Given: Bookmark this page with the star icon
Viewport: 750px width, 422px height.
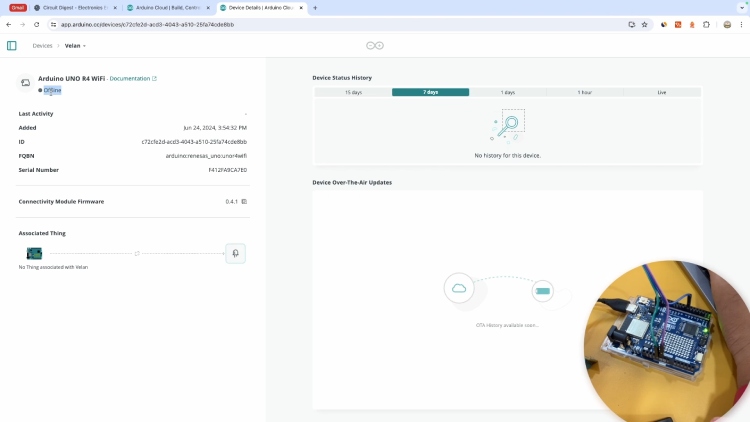Looking at the screenshot, I should tap(644, 24).
